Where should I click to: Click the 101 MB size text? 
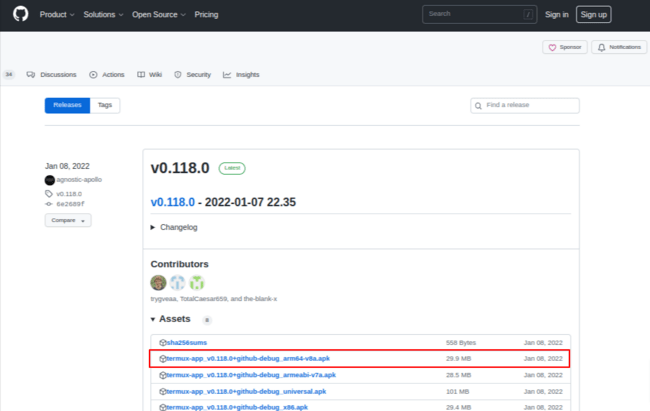coord(458,392)
